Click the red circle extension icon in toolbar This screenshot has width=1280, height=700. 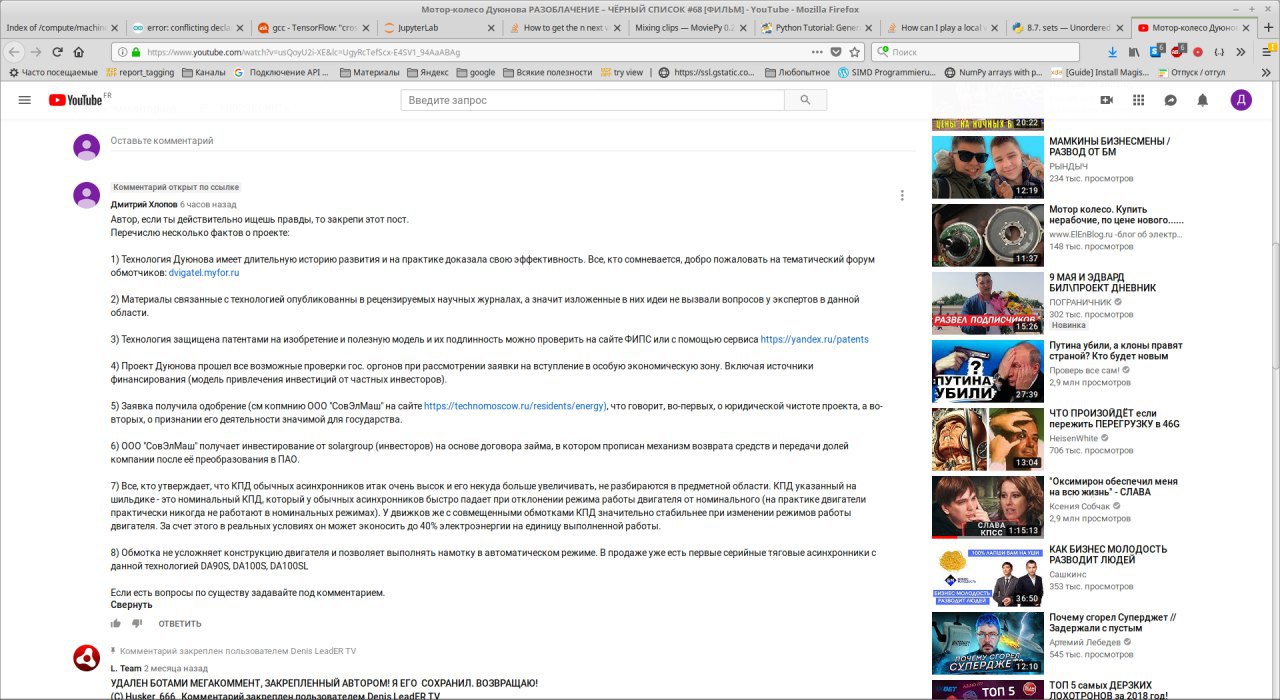1198,51
